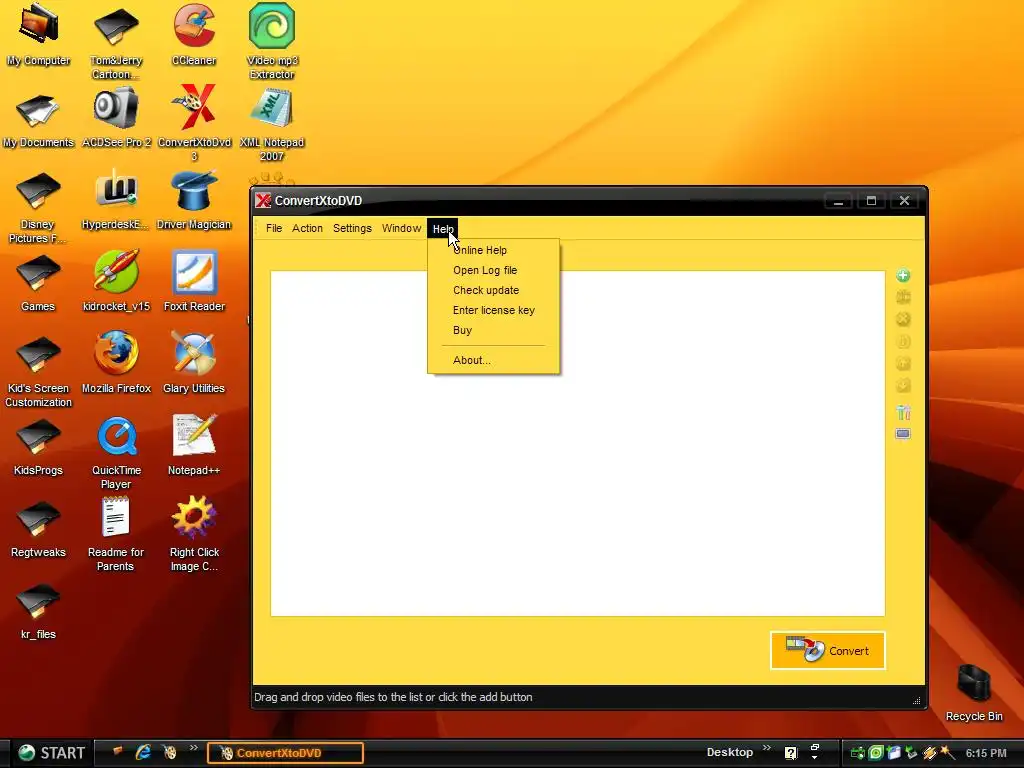The height and width of the screenshot is (768, 1024).
Task: Click the Convert button
Action: [827, 650]
